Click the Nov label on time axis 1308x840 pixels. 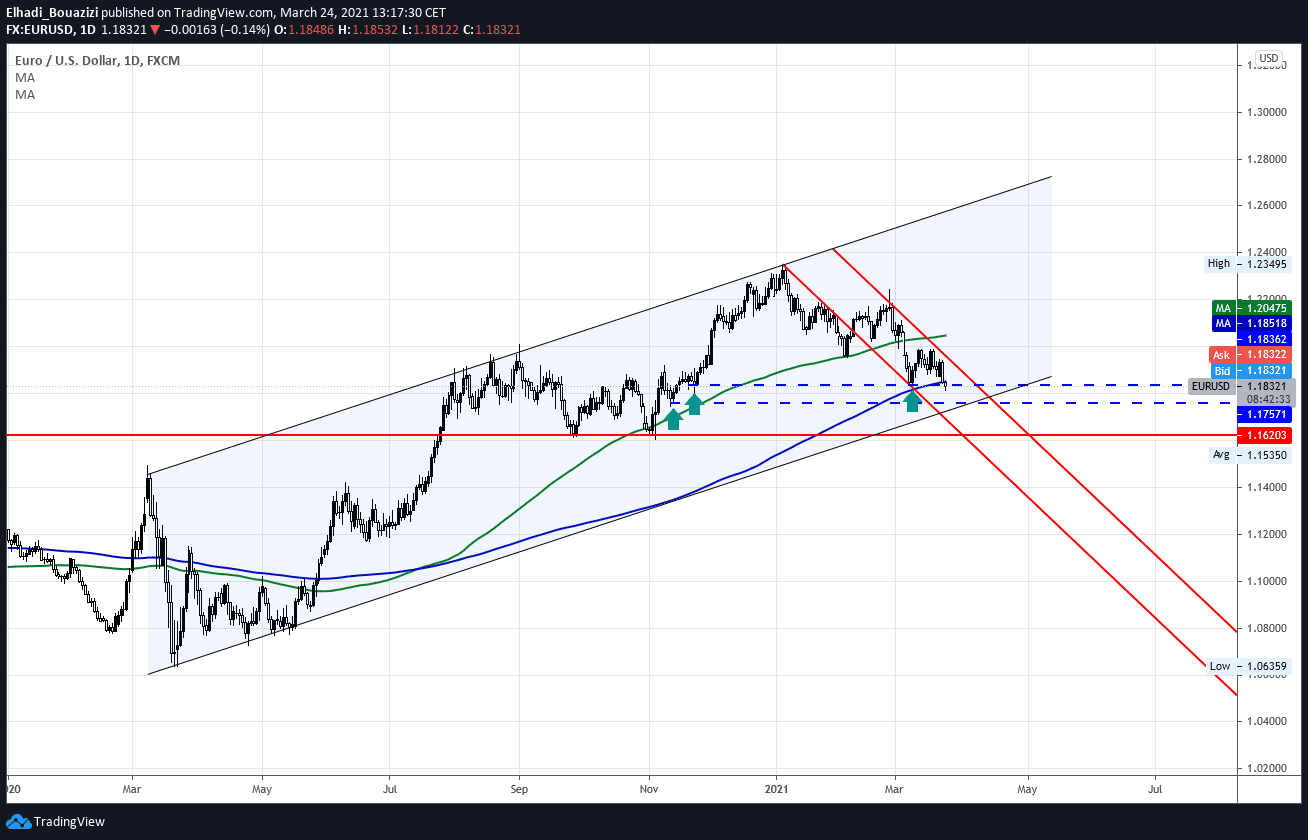pos(649,788)
